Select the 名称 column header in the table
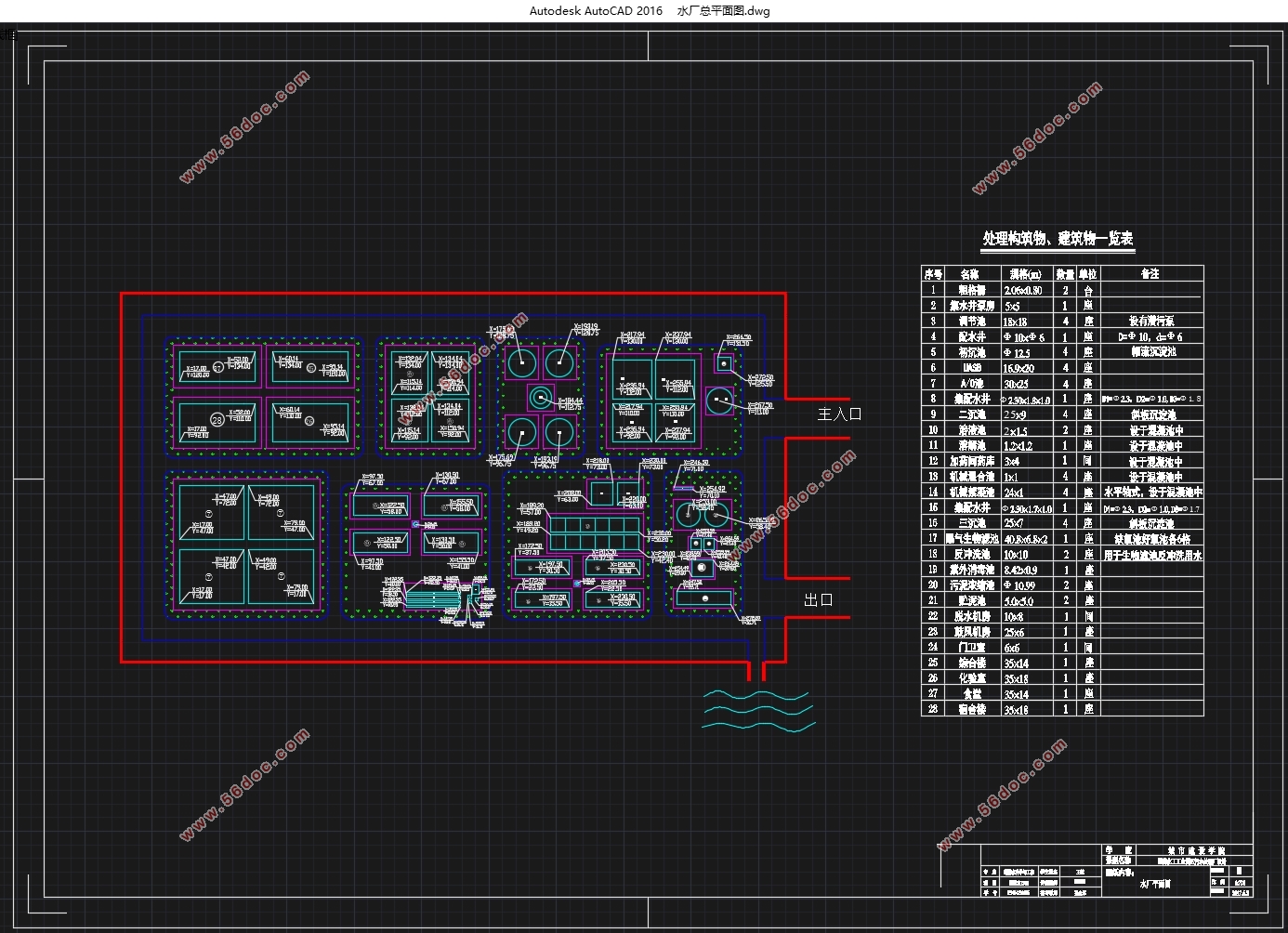 [x=970, y=274]
